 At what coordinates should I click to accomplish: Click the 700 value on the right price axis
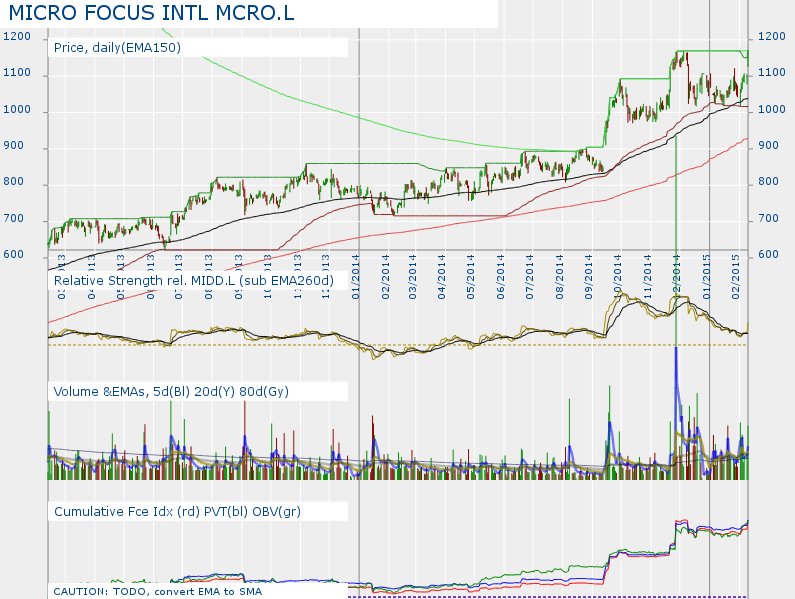[769, 219]
